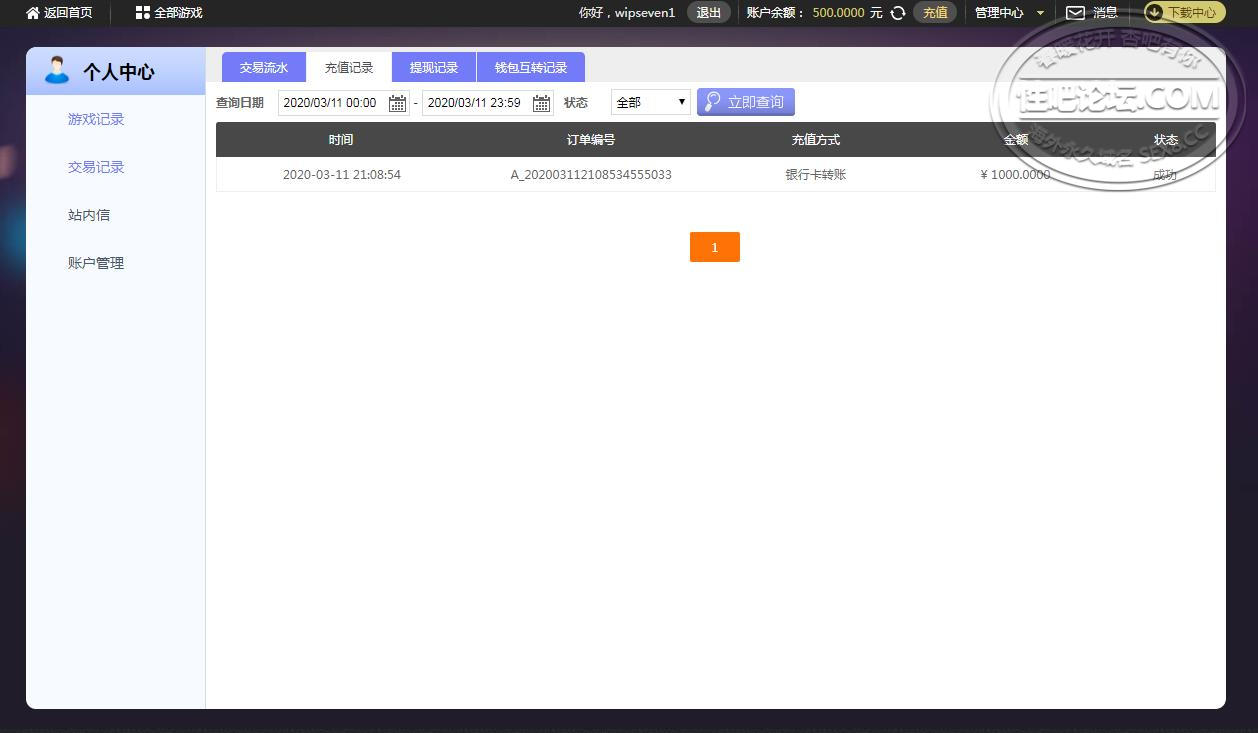Open start date calendar icon
This screenshot has width=1258, height=733.
pos(397,103)
